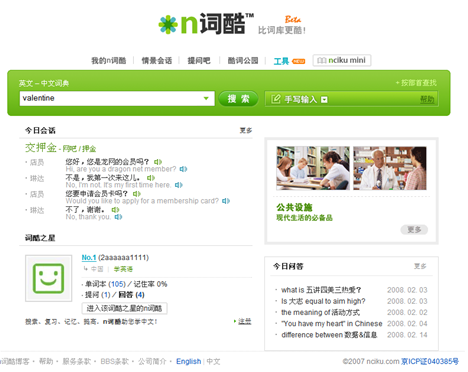
Task: Click the footer BBS条款 link
Action: [x=115, y=361]
